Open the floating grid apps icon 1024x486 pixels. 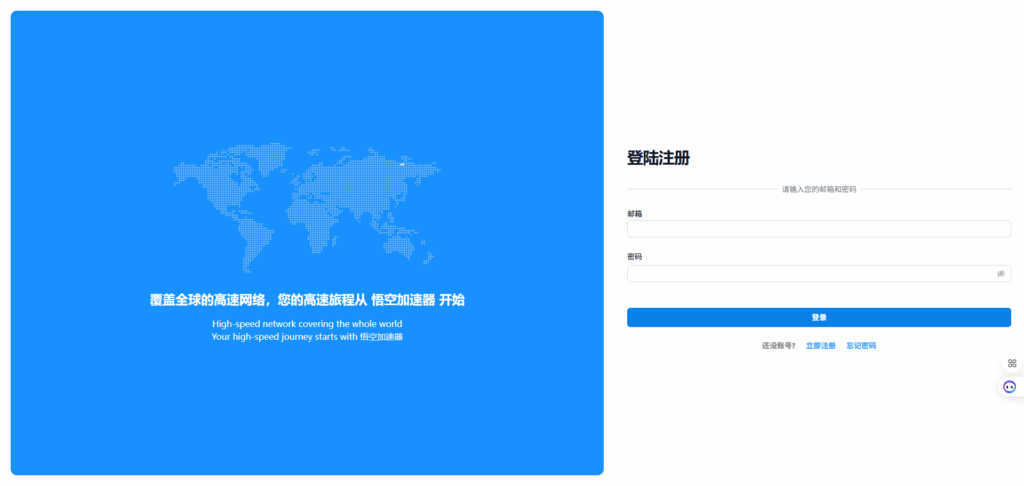pos(1011,363)
